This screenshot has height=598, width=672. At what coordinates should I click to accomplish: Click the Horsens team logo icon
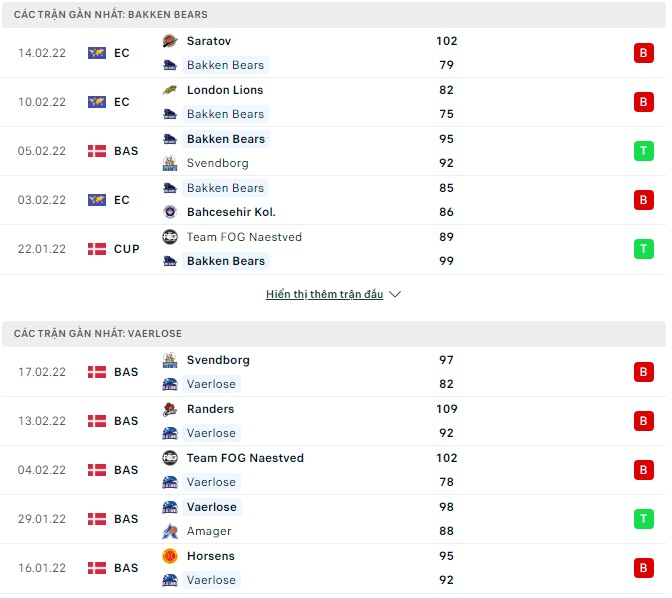(x=170, y=556)
